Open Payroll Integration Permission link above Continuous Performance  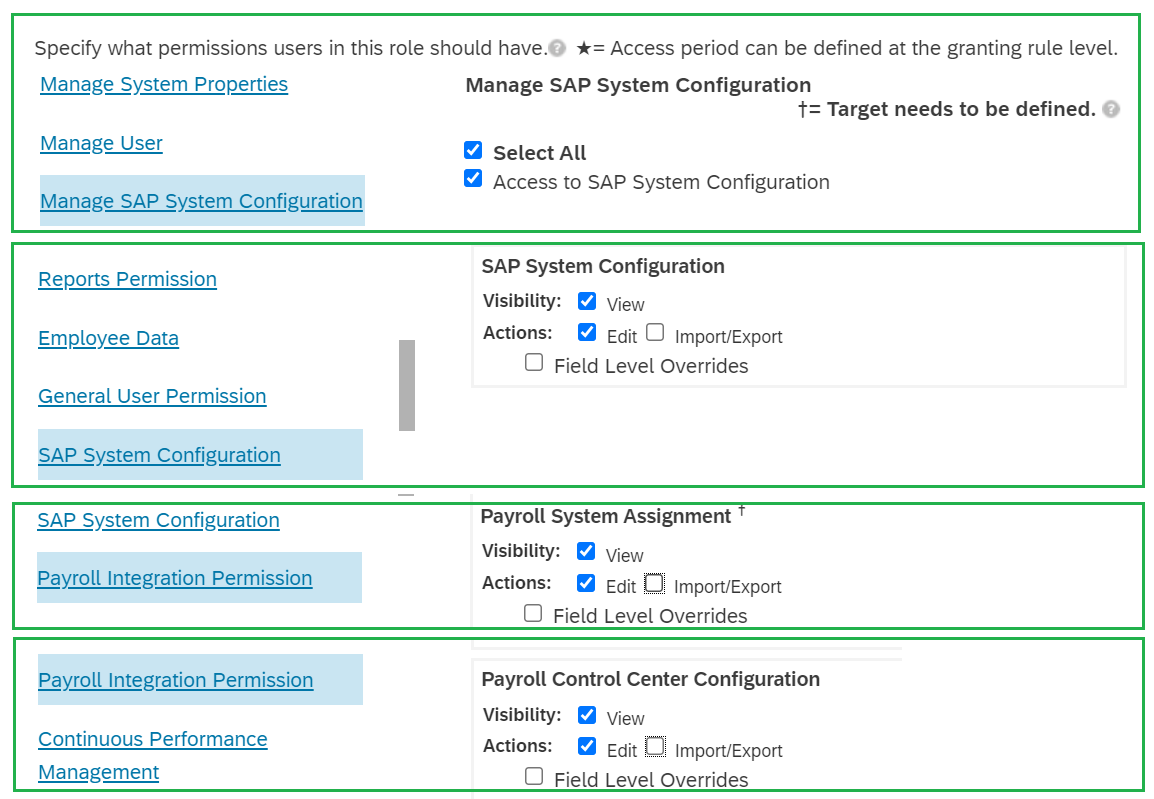pyautogui.click(x=176, y=681)
